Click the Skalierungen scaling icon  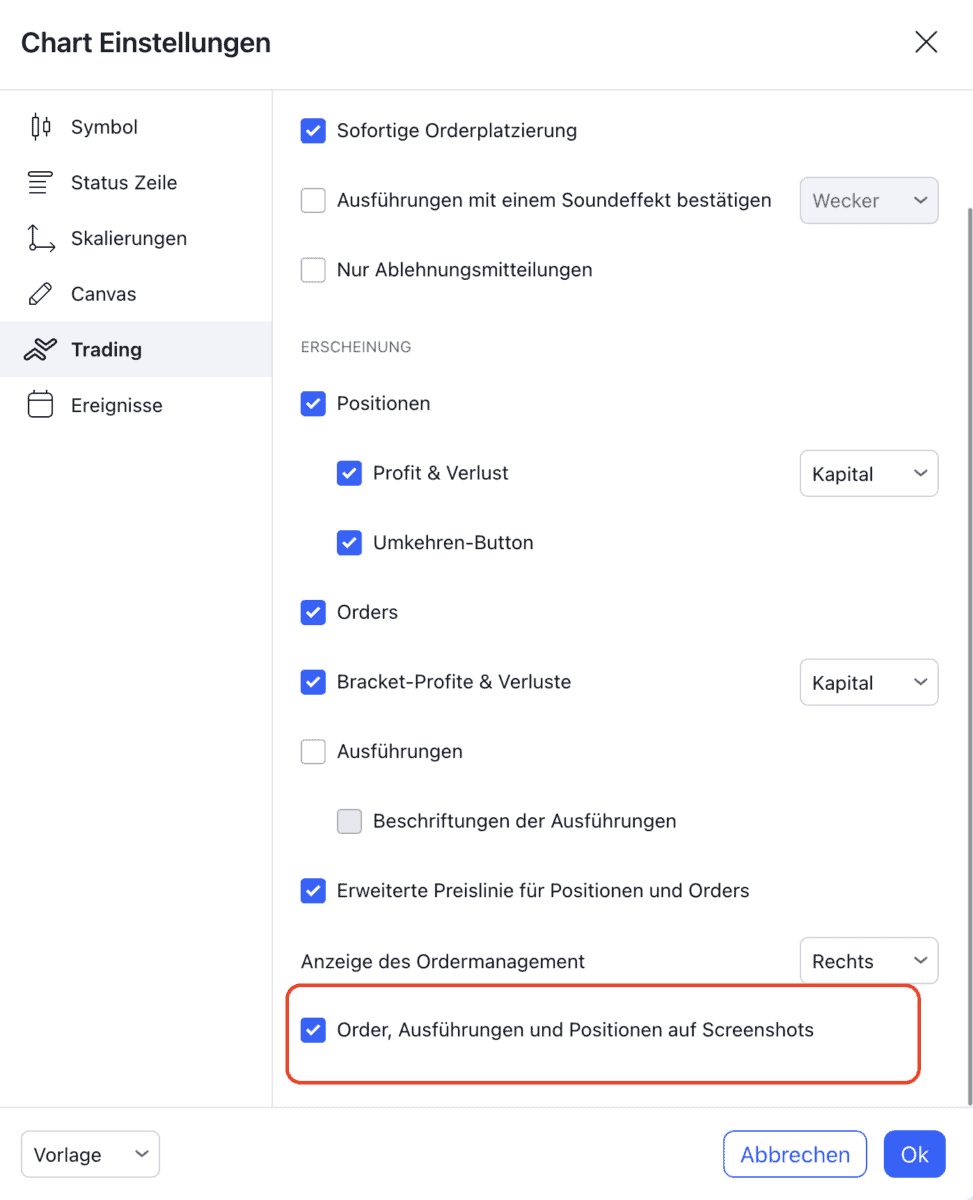[x=39, y=238]
